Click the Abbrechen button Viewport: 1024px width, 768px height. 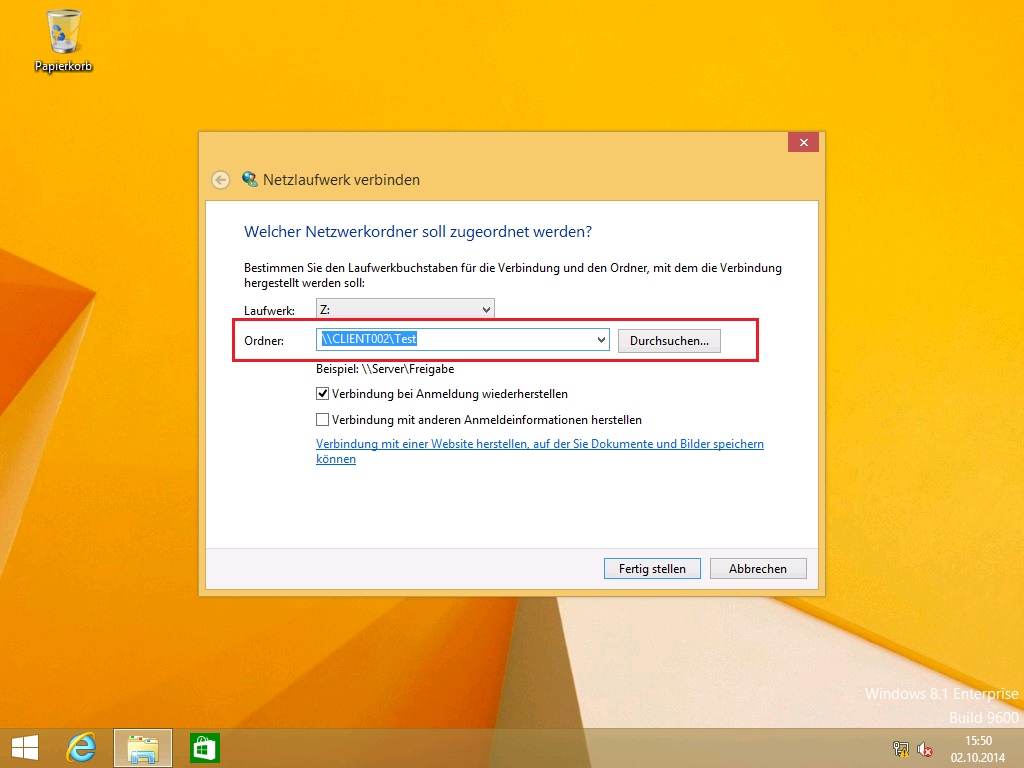(758, 569)
